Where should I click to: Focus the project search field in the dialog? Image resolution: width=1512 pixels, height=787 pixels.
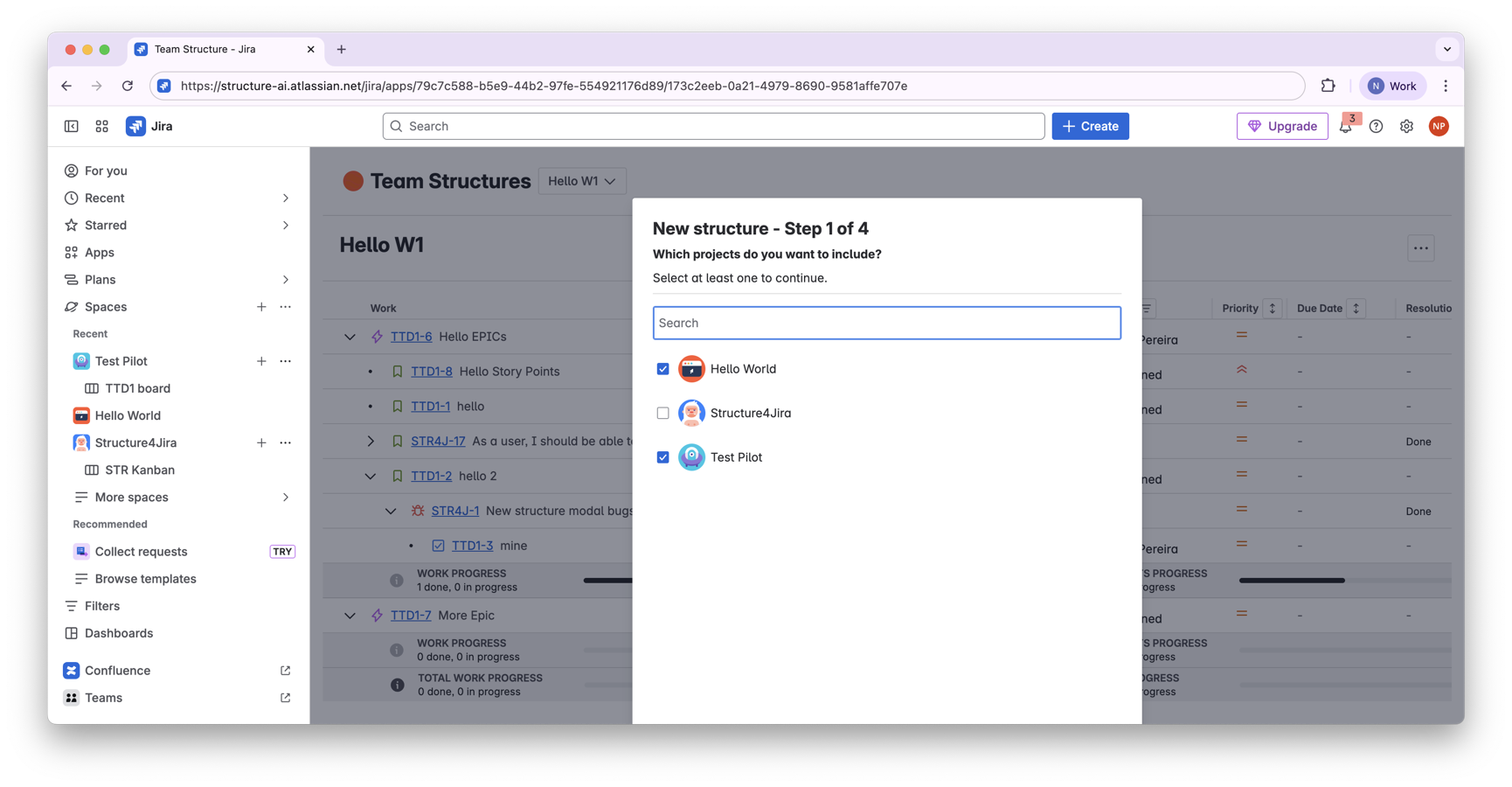pos(886,323)
